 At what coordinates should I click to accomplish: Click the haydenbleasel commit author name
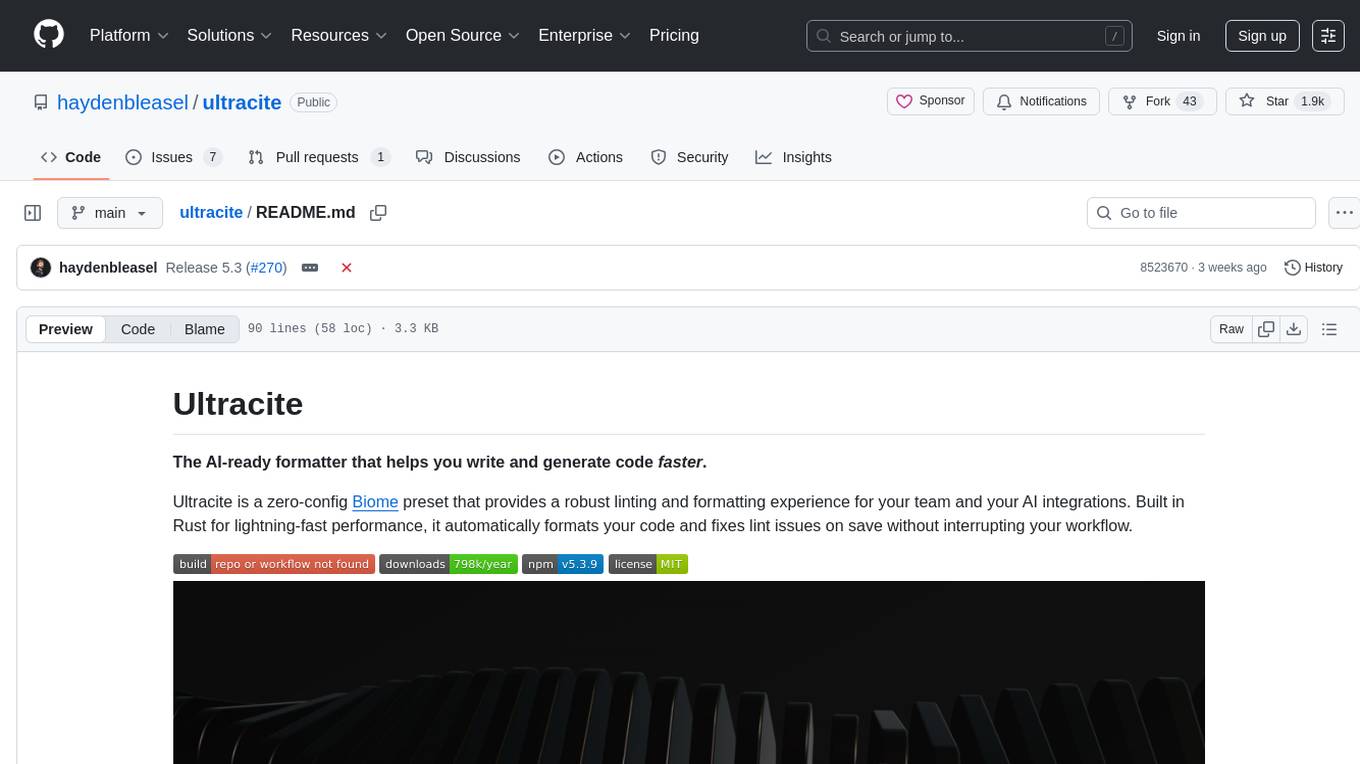(108, 268)
